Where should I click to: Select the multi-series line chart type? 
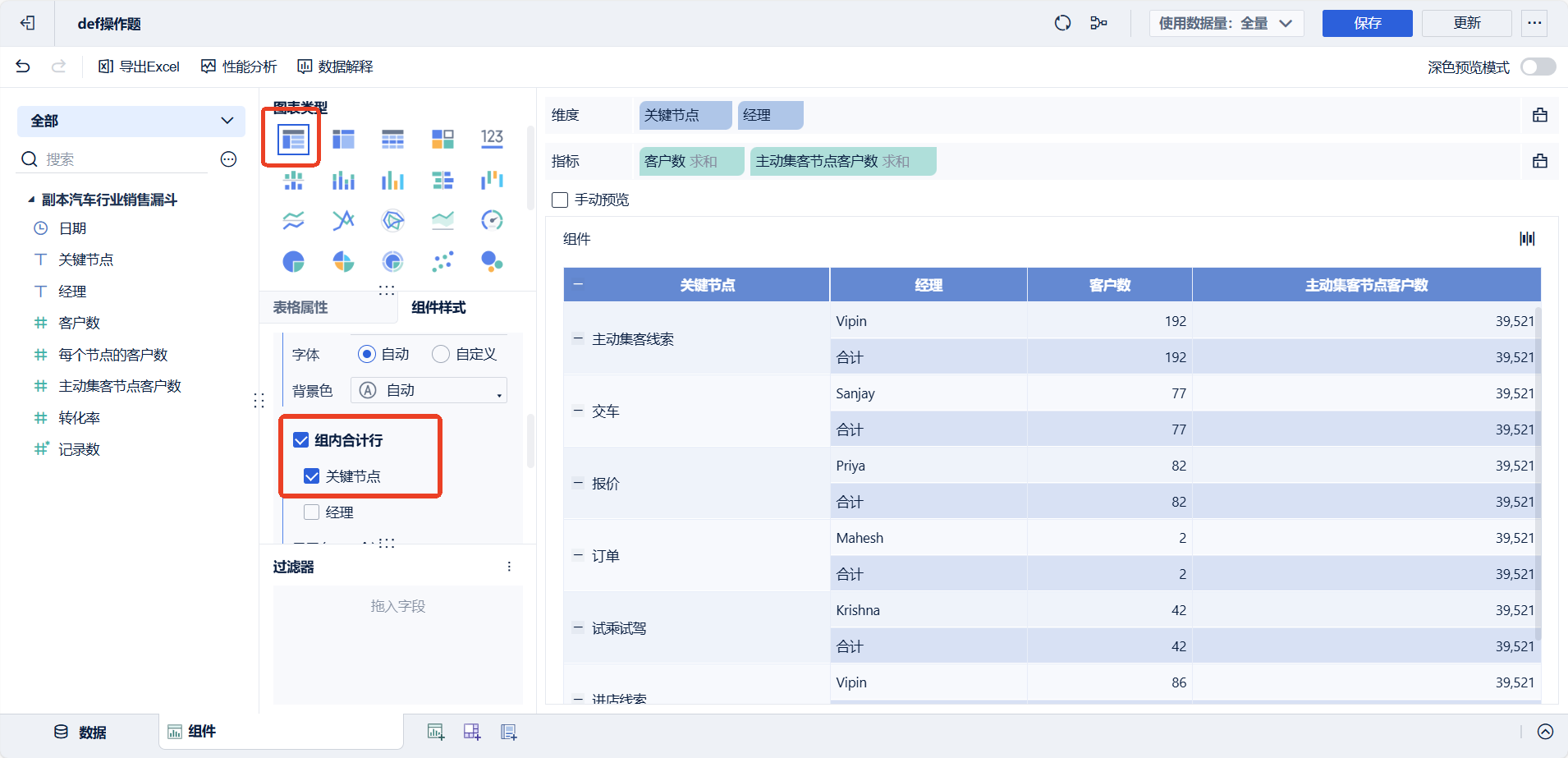pos(343,220)
